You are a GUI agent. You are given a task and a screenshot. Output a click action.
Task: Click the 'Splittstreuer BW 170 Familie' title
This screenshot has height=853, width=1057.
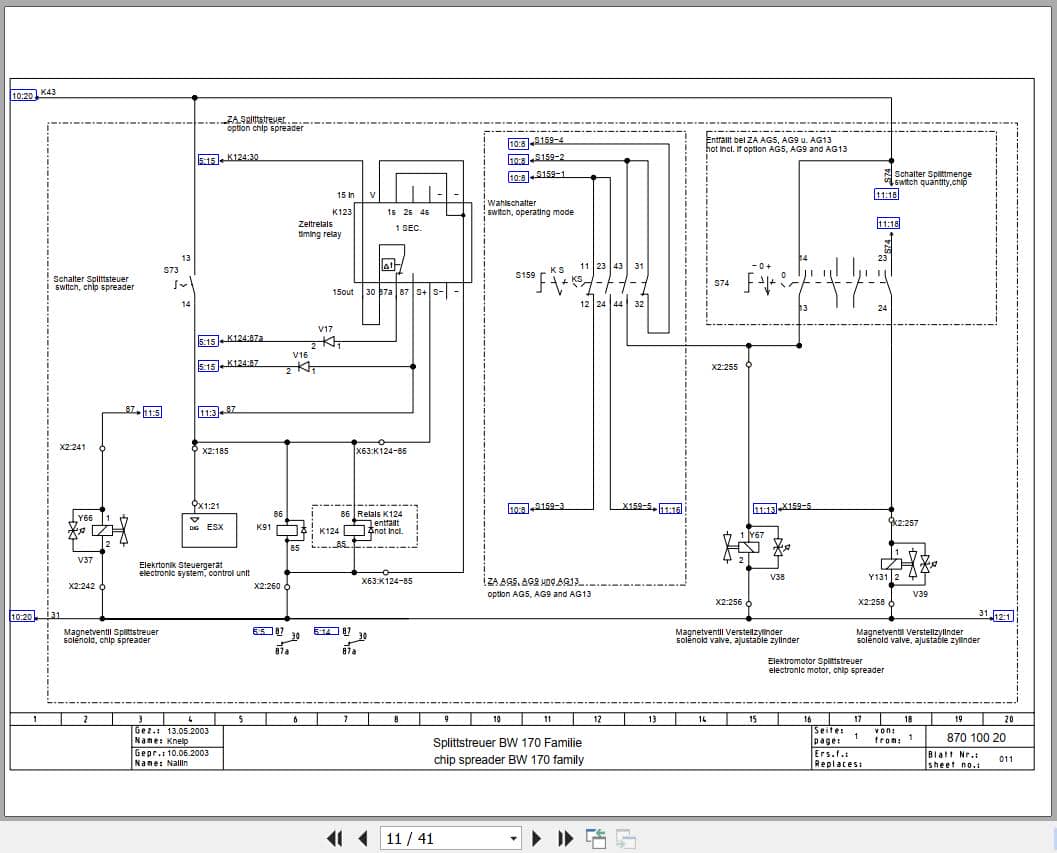(507, 742)
